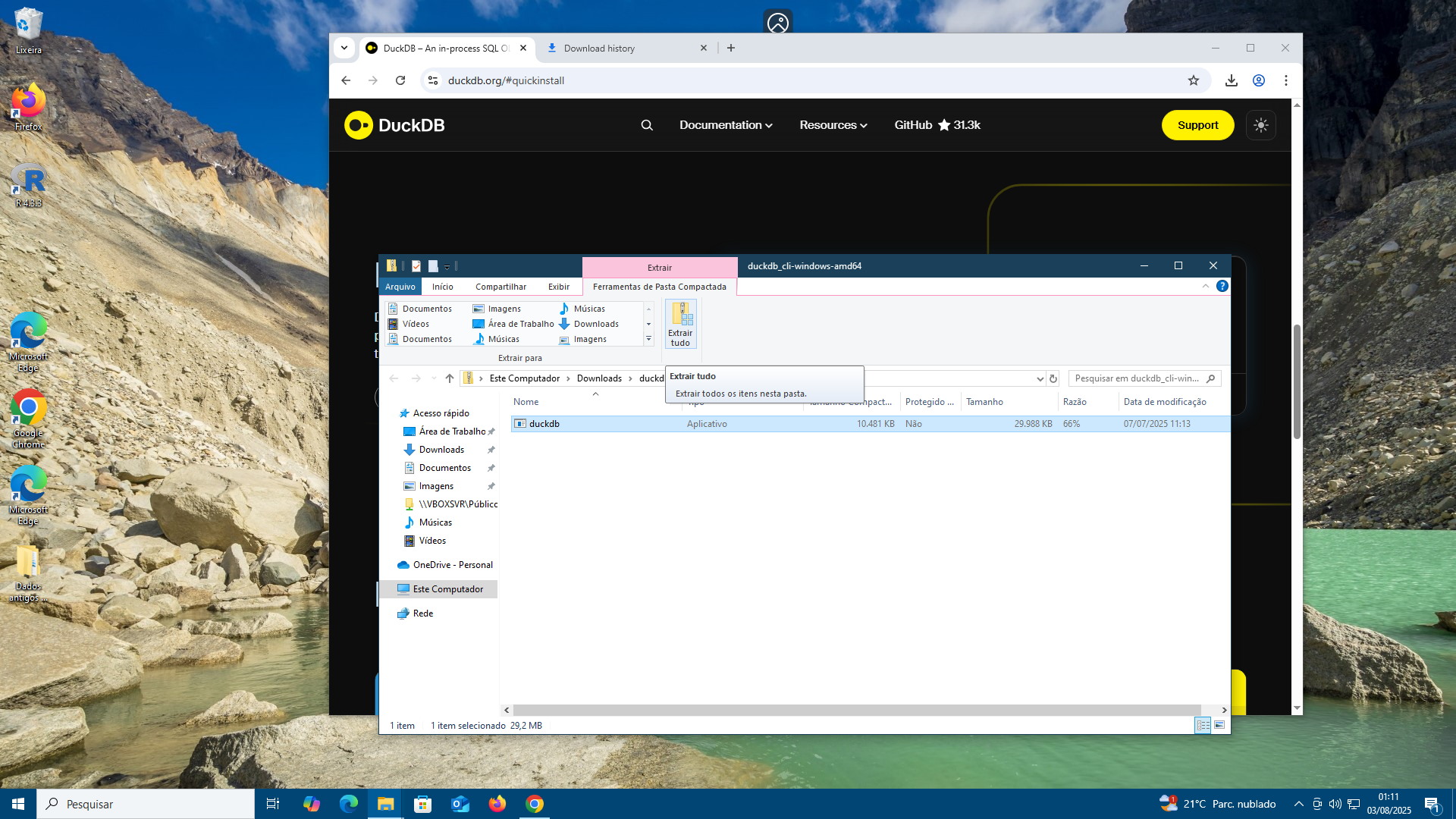Click the horizontal scrollbar in file list
1456x819 pixels.
[857, 710]
